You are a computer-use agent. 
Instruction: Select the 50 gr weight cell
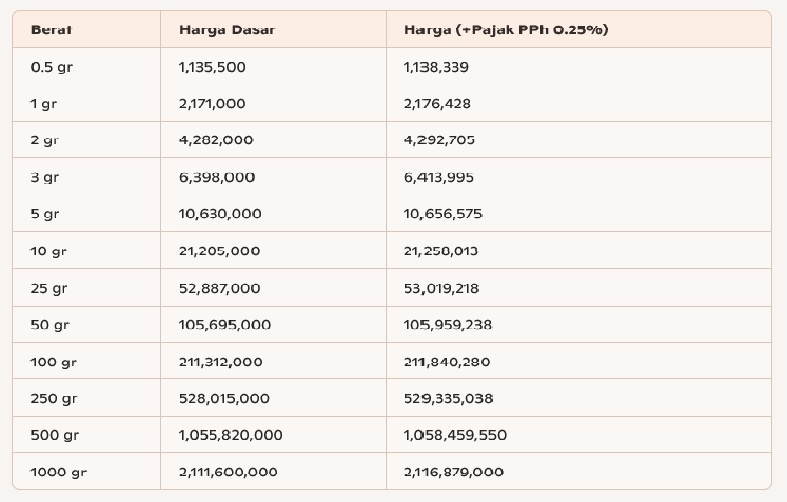pyautogui.click(x=49, y=325)
